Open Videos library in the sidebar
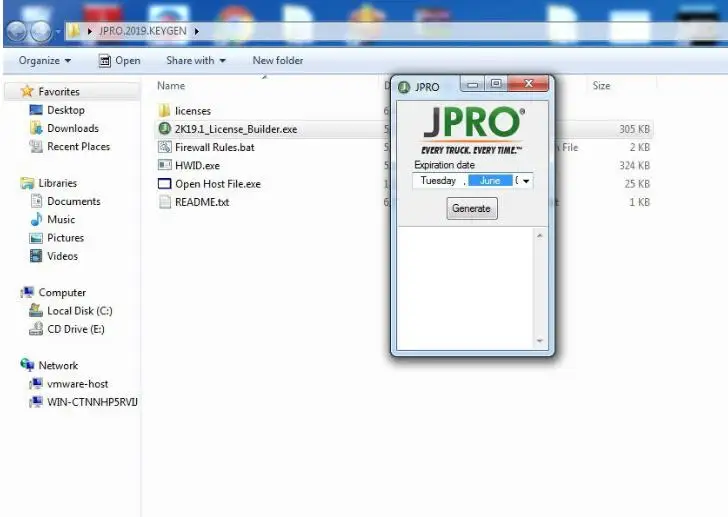The image size is (728, 517). click(62, 256)
